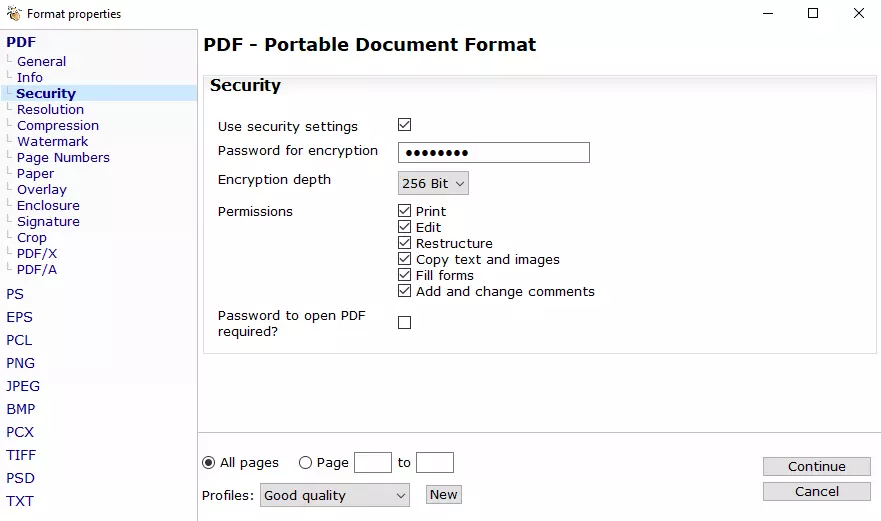
Task: Focus the Password for encryption field
Action: (x=493, y=153)
